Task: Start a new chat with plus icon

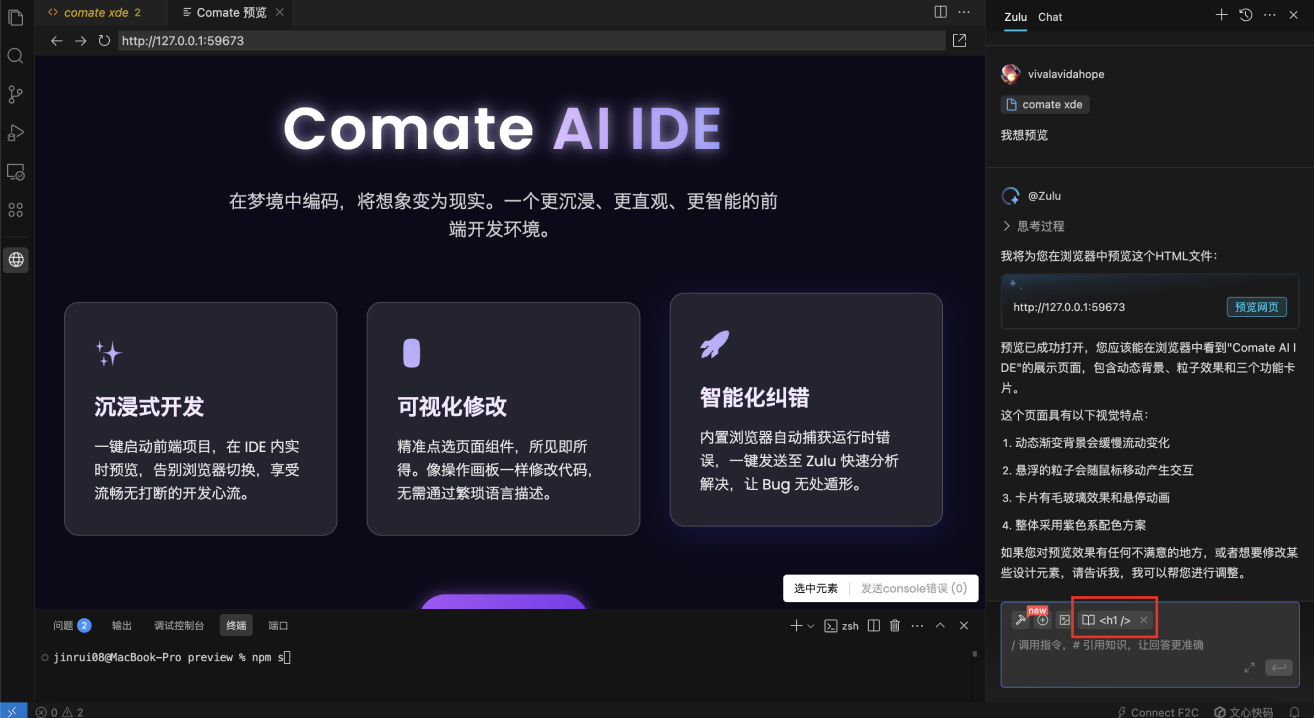Action: pos(1221,15)
